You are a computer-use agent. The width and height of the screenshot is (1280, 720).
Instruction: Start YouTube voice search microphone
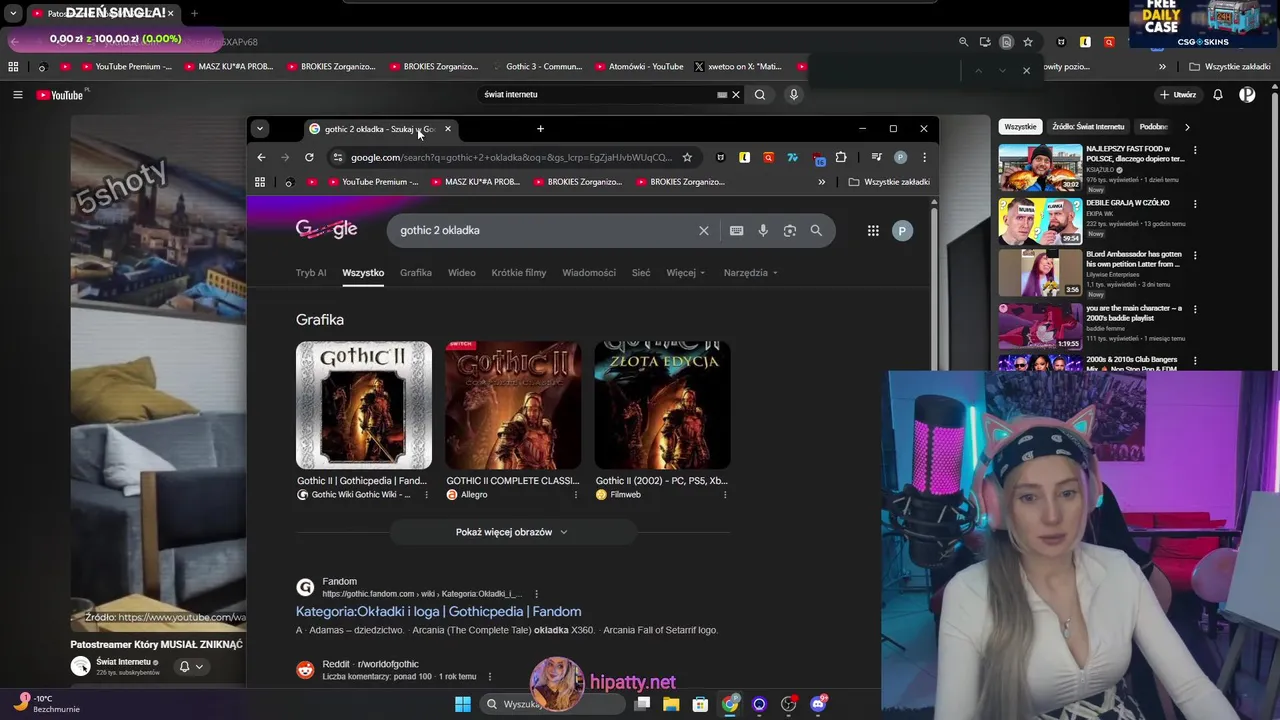(x=794, y=94)
